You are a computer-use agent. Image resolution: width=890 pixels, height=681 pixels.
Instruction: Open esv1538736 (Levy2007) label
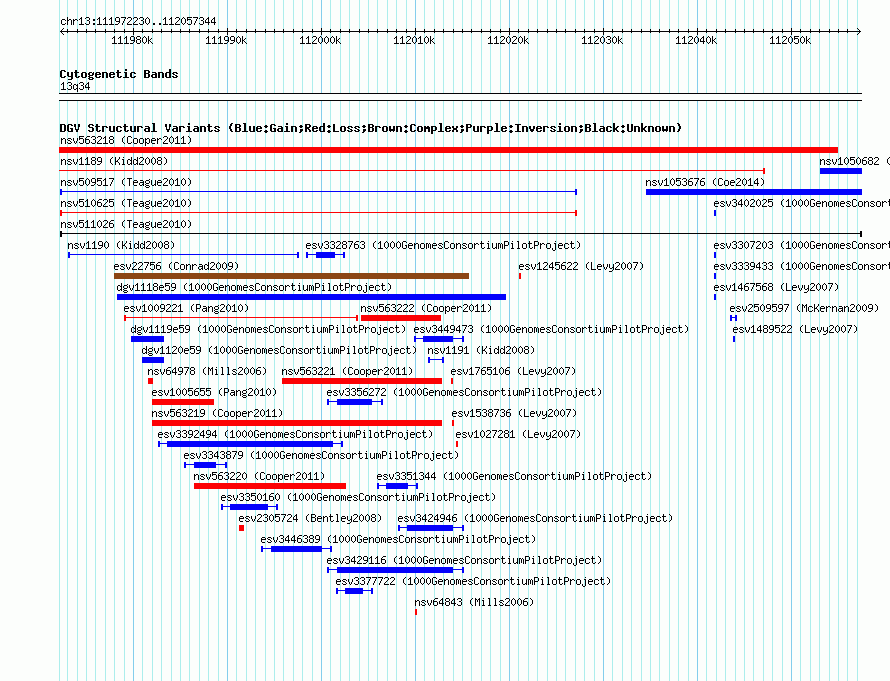(x=514, y=413)
